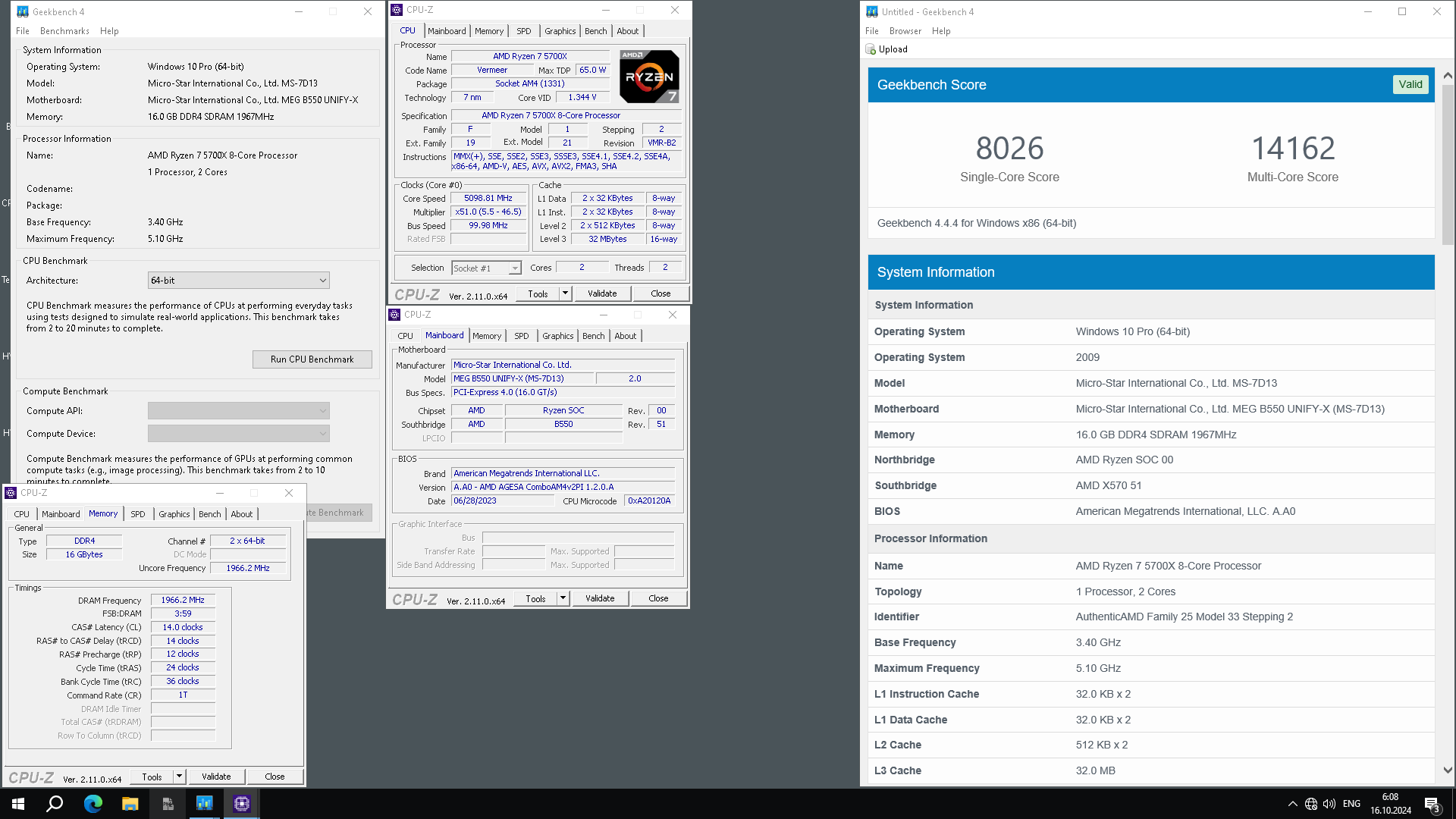Expand Tools arrow in CPU-Z Memory window
This screenshot has height=819, width=1456.
(179, 777)
